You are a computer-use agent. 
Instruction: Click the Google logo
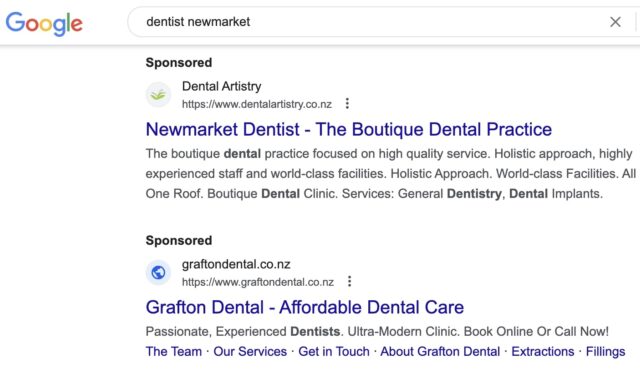click(44, 23)
